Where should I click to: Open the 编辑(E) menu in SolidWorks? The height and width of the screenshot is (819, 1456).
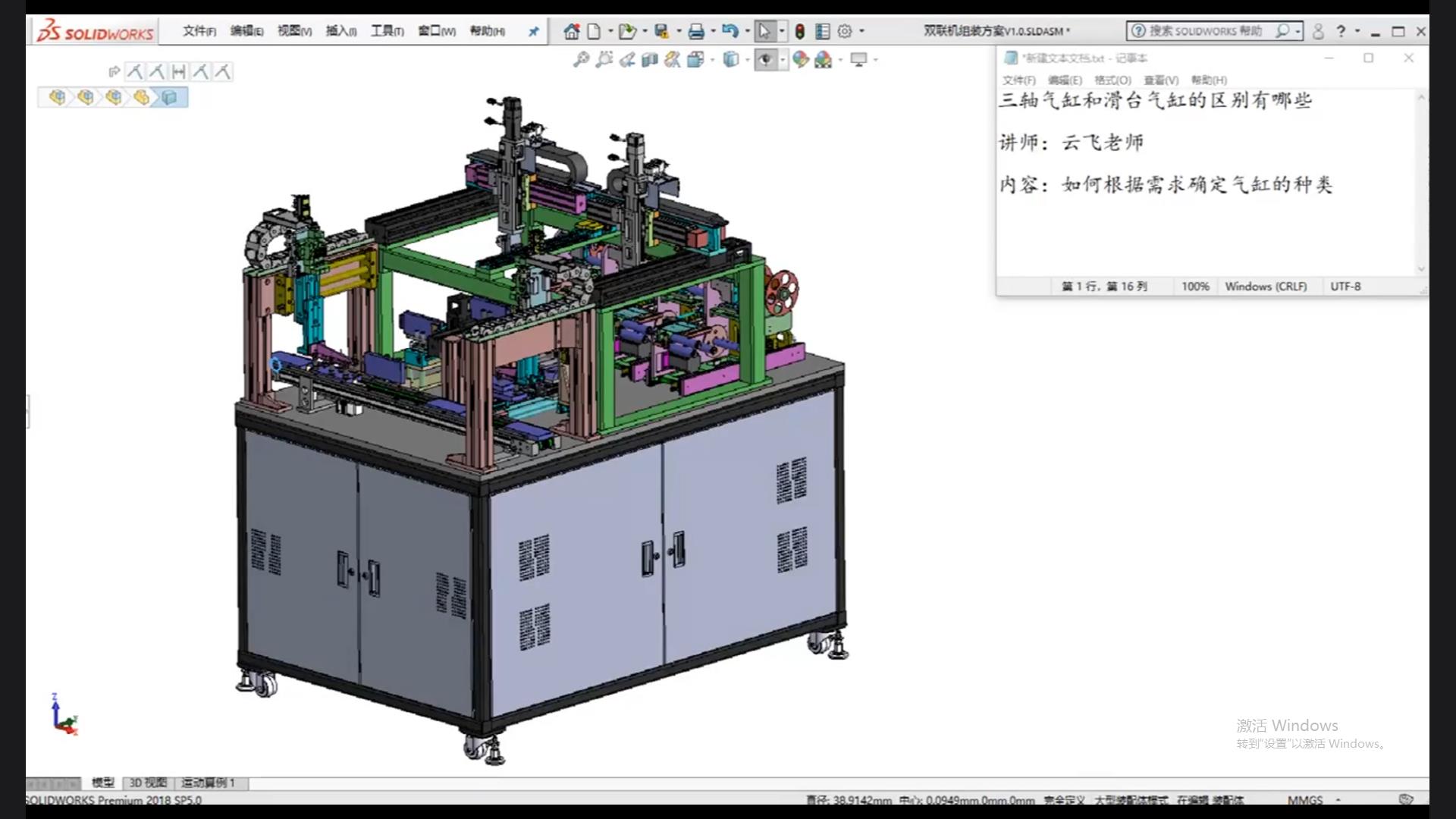pyautogui.click(x=247, y=31)
